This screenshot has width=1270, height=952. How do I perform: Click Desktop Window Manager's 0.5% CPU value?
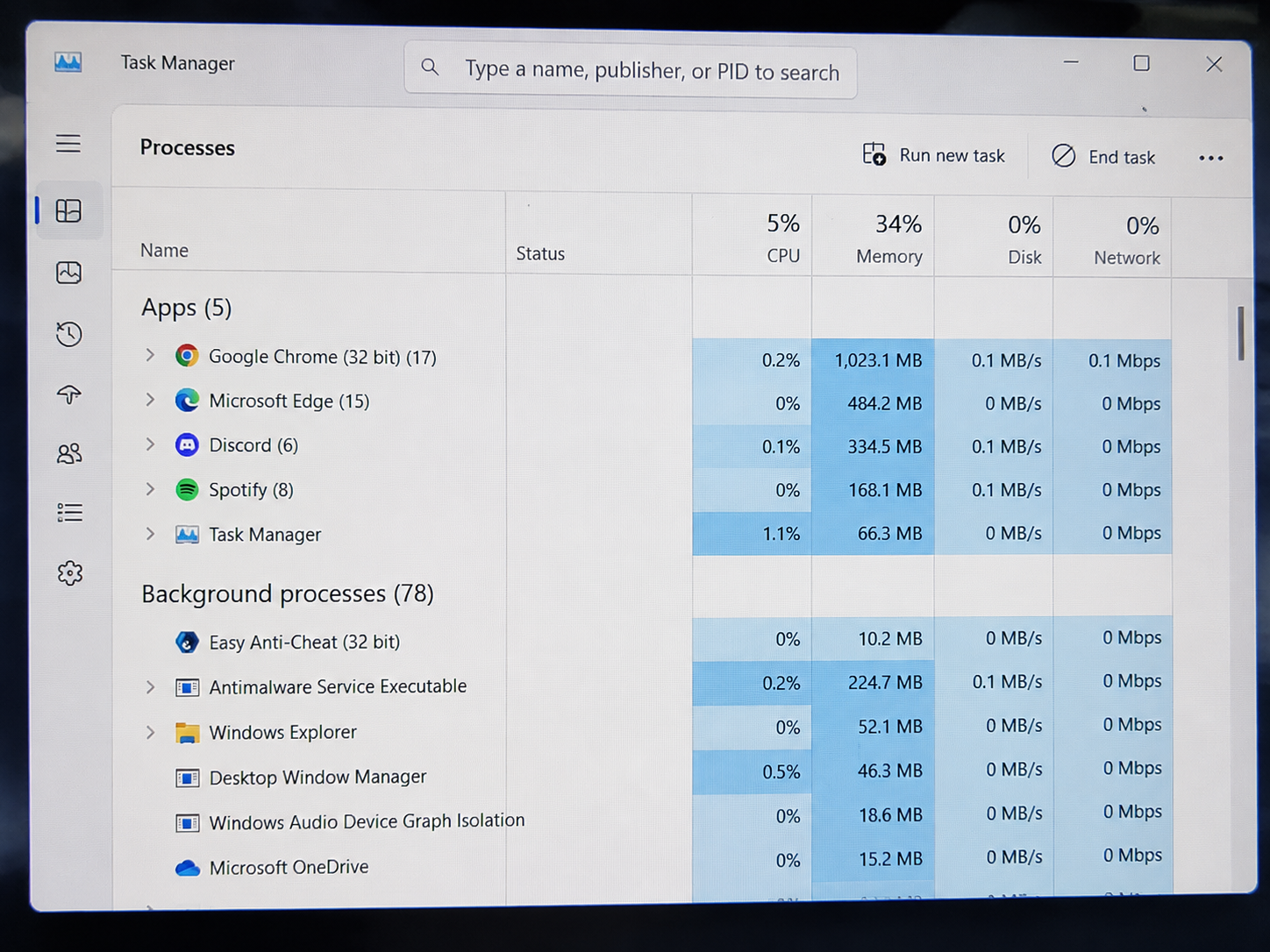tap(781, 771)
